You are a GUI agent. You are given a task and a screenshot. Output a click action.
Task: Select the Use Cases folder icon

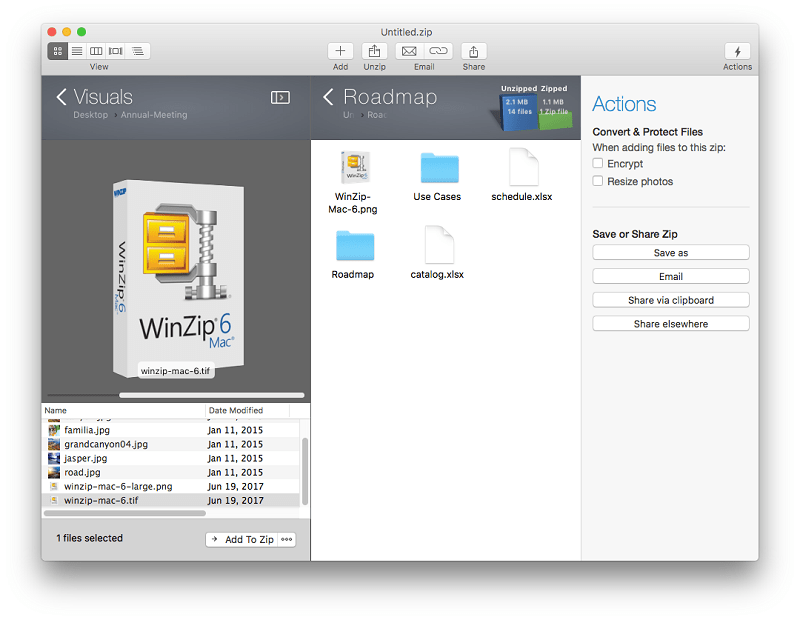439,167
